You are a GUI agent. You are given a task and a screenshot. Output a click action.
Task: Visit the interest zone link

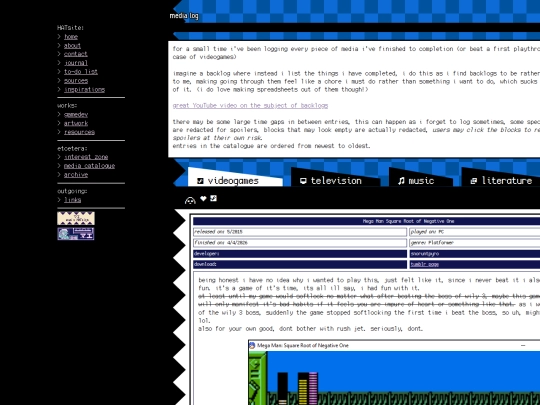[x=86, y=157]
